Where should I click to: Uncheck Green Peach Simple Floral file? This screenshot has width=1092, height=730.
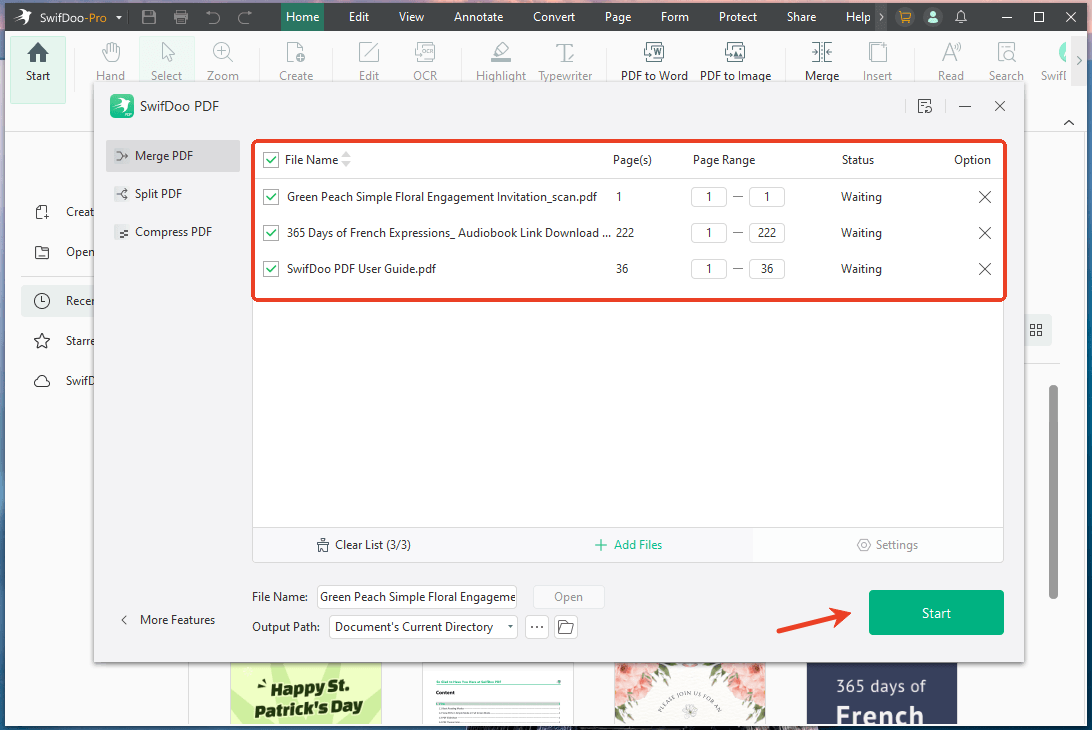click(271, 197)
